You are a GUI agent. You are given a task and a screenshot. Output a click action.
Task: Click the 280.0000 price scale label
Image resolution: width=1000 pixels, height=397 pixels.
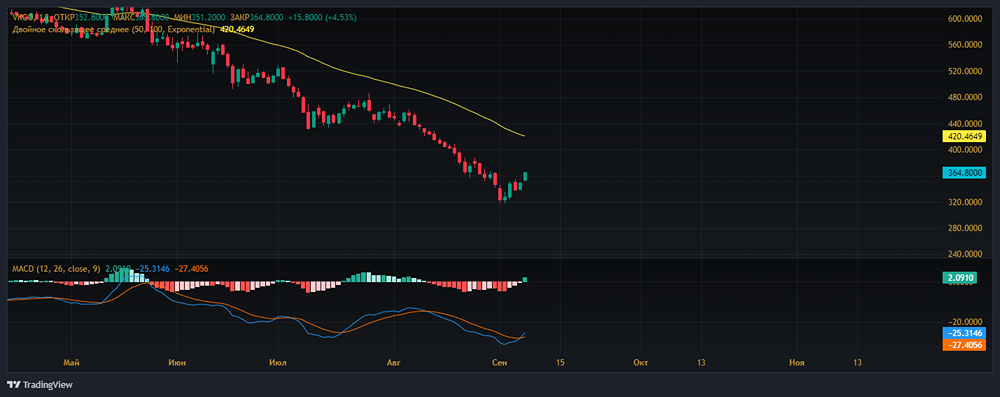964,228
